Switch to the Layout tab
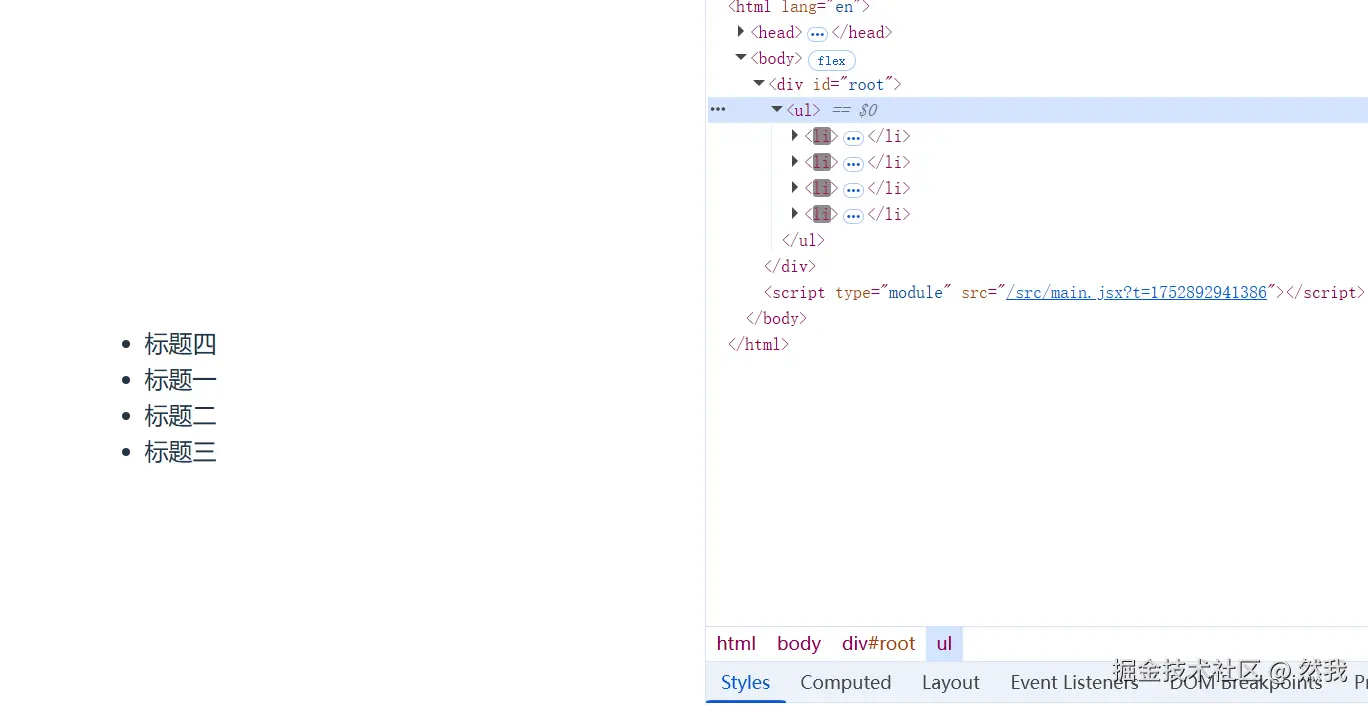Screen dimensions: 1368x705 pos(951,682)
